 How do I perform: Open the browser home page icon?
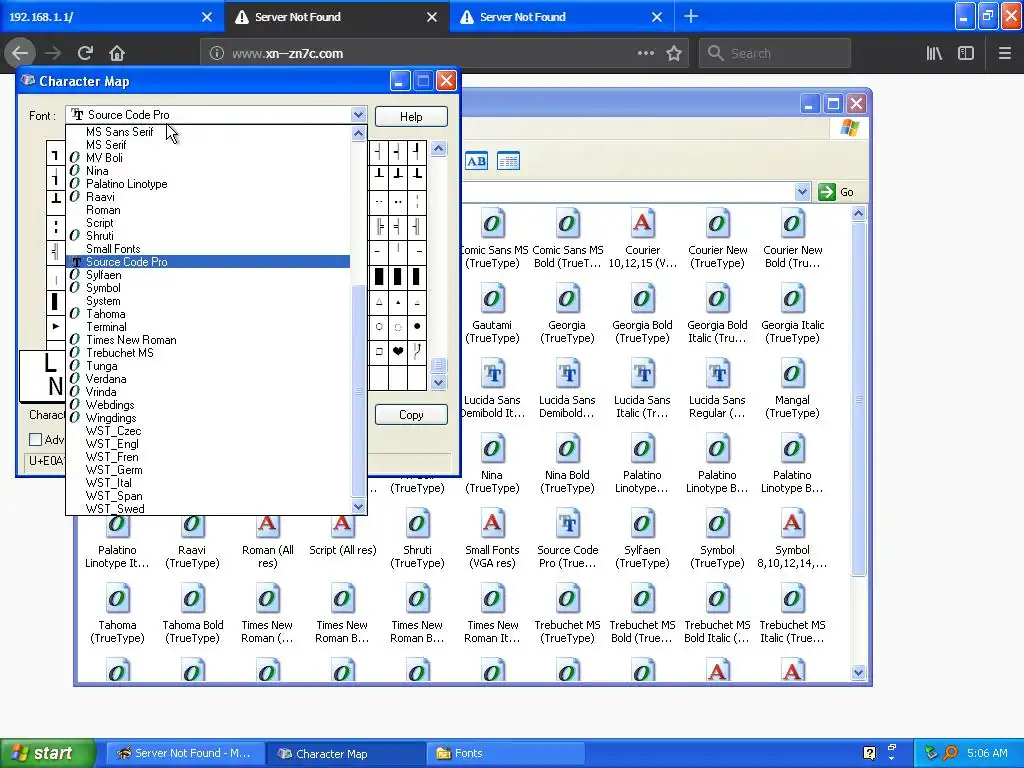point(117,53)
